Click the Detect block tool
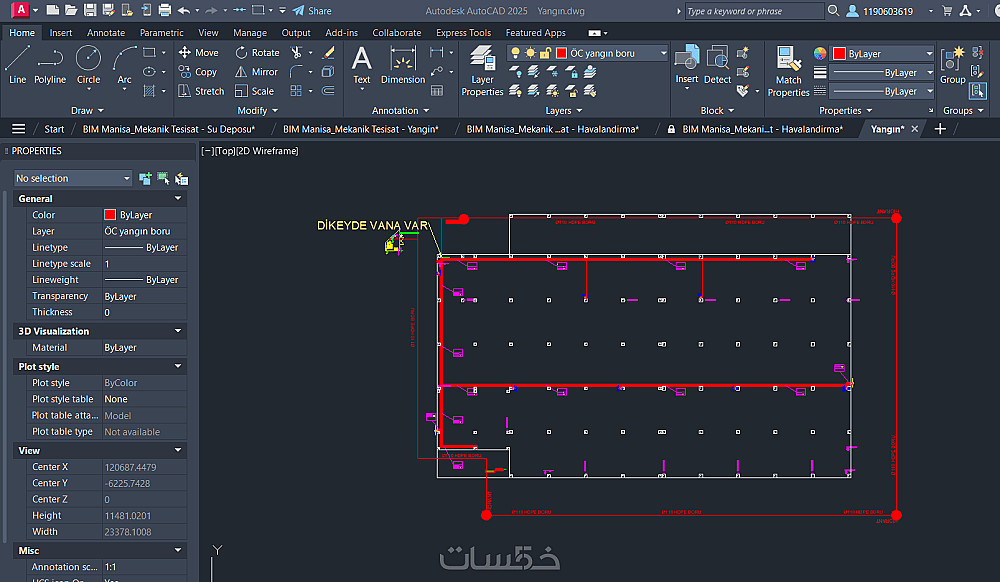1000x582 pixels. (717, 64)
